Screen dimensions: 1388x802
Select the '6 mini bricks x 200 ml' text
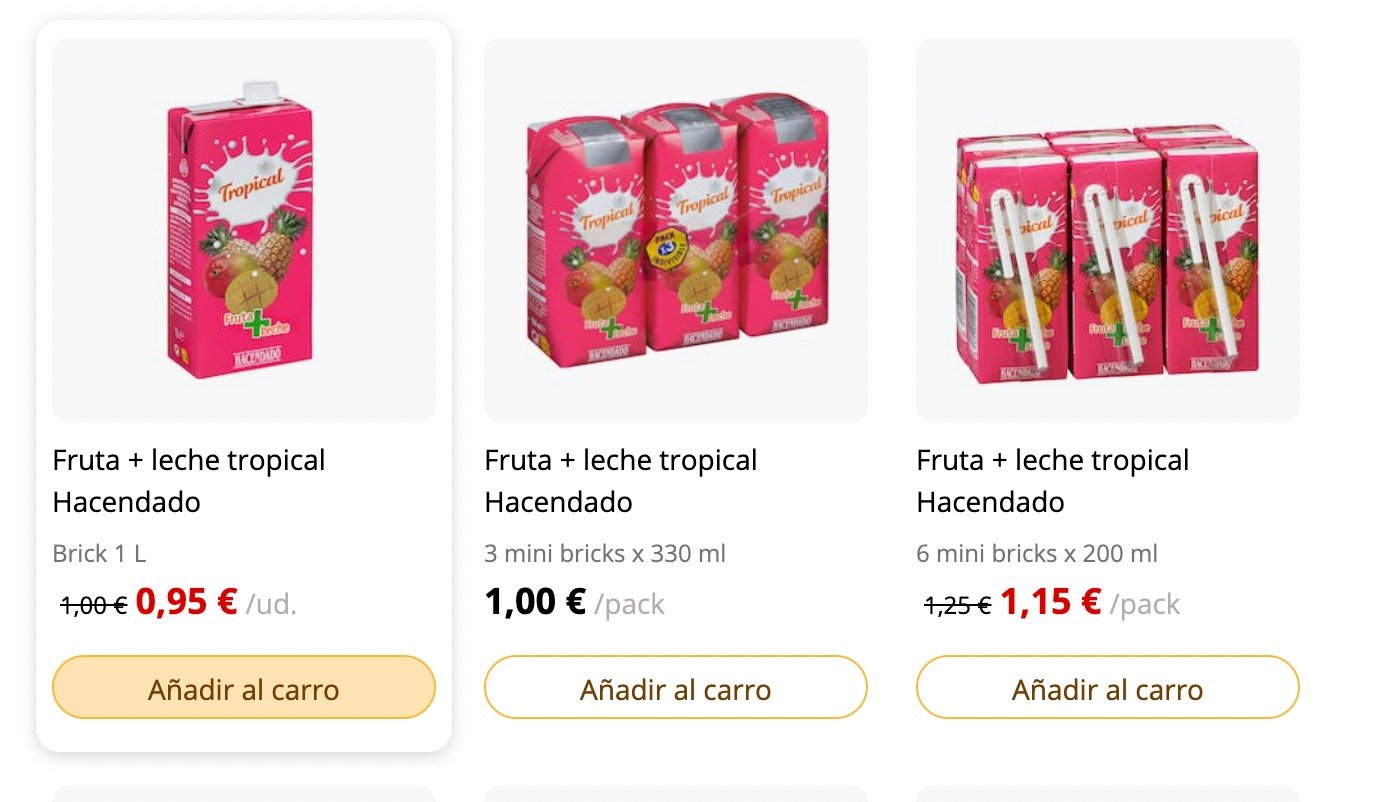click(1037, 553)
